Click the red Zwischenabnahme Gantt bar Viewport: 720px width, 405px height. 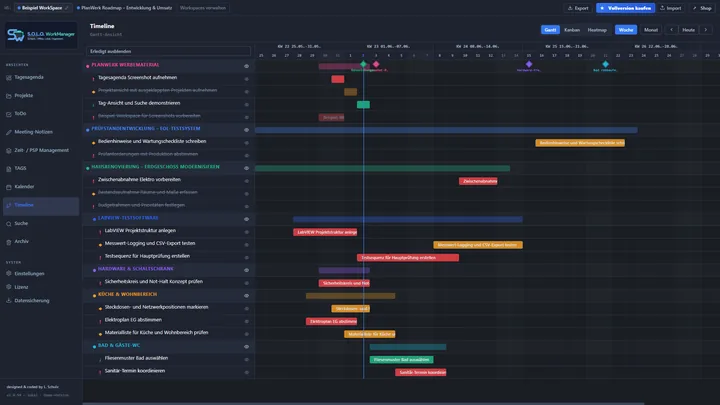point(478,181)
